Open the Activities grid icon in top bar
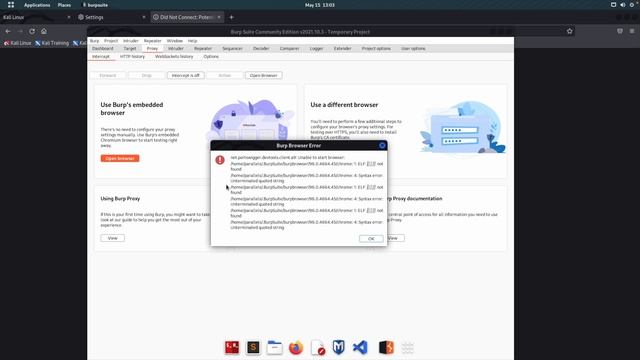640x360 pixels. point(11,5)
